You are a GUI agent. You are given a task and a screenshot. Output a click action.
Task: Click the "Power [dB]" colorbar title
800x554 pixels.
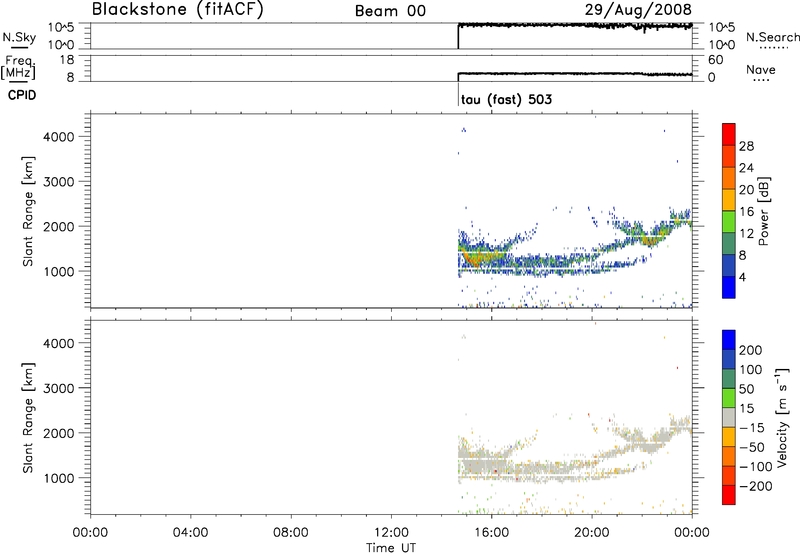coord(764,211)
